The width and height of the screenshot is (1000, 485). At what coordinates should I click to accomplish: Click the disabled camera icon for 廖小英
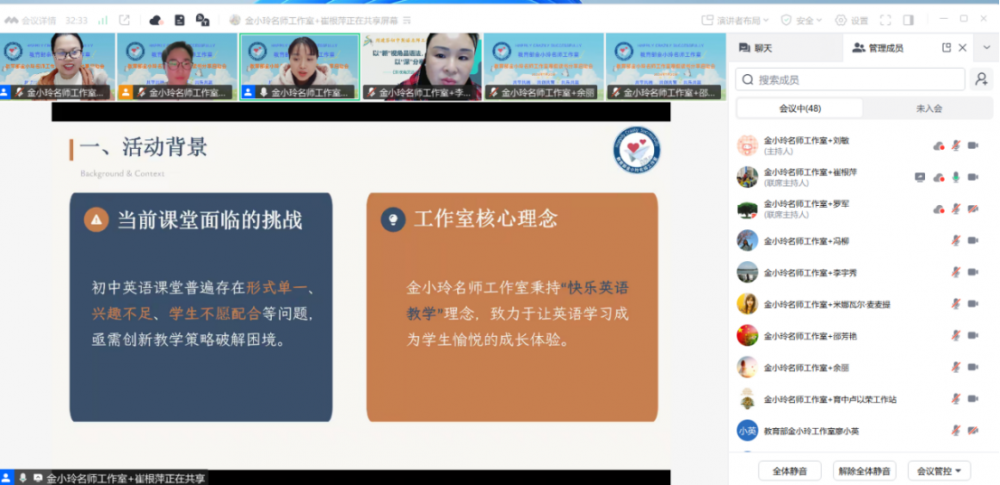tap(973, 431)
